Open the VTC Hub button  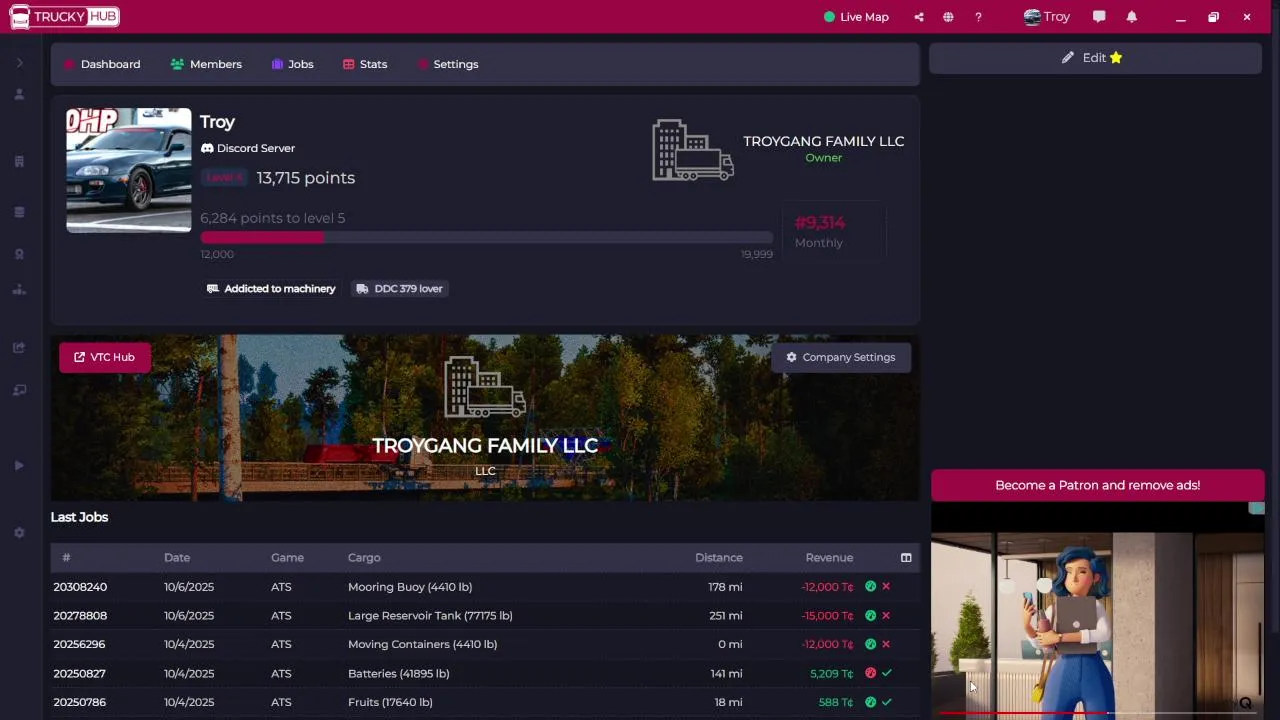click(x=105, y=357)
